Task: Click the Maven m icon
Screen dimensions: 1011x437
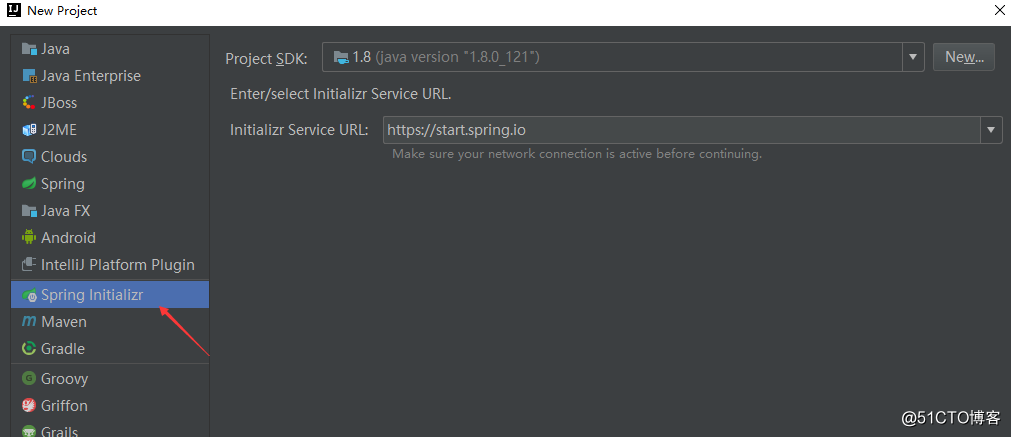Action: [29, 322]
